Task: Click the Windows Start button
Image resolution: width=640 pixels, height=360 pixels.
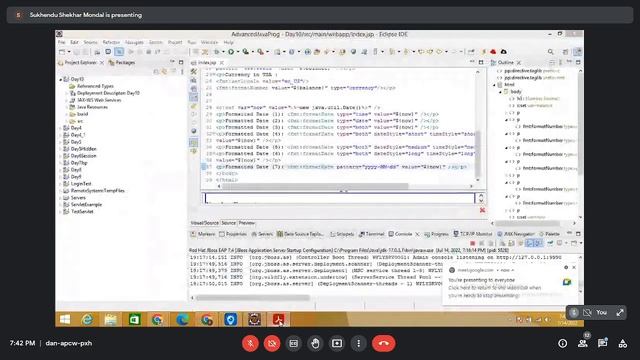Action: tap(65, 320)
